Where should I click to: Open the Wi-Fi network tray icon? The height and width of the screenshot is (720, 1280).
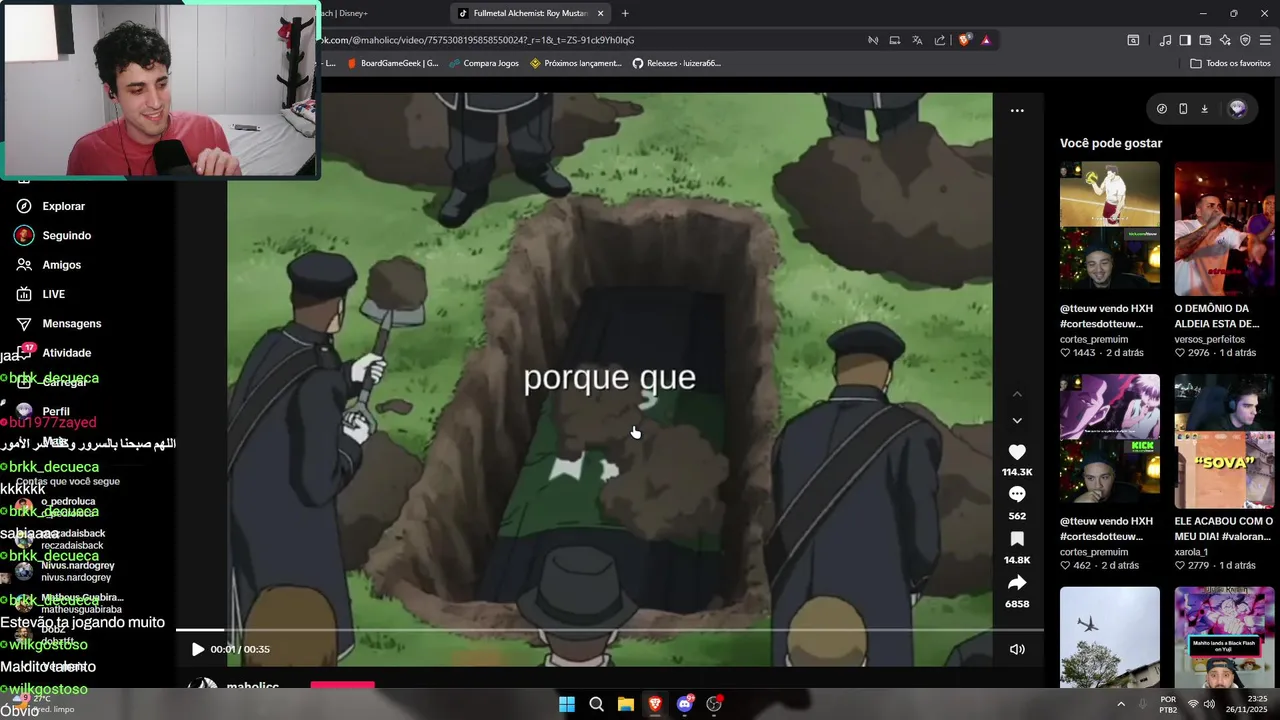click(x=1193, y=704)
